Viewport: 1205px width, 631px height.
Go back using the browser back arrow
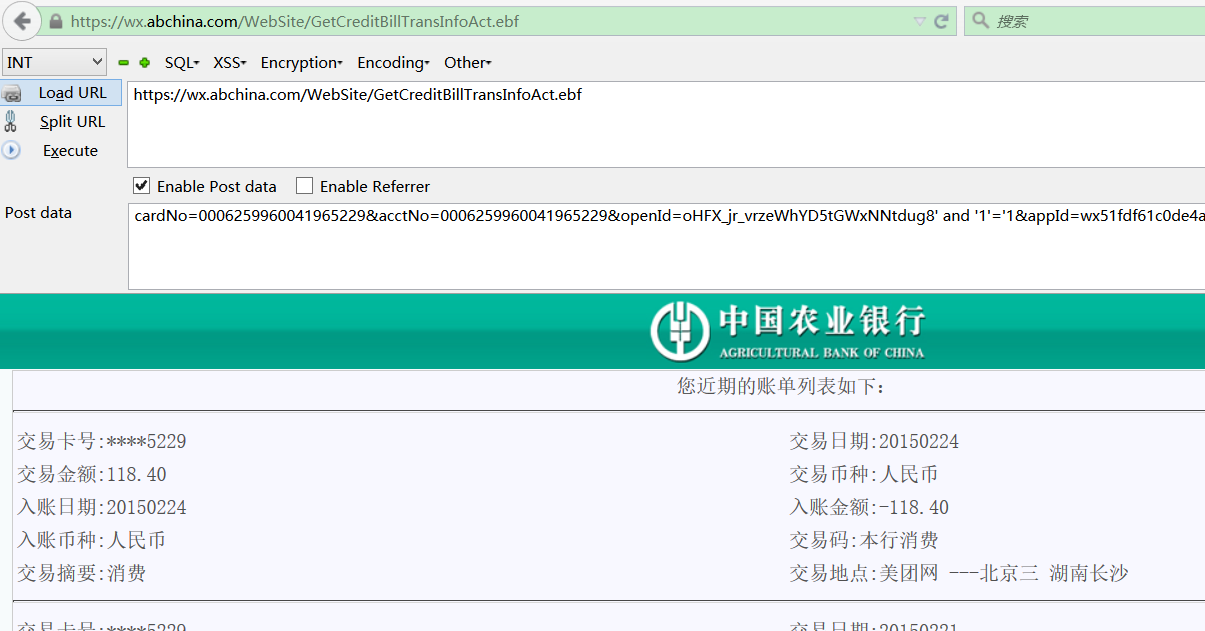(x=22, y=20)
